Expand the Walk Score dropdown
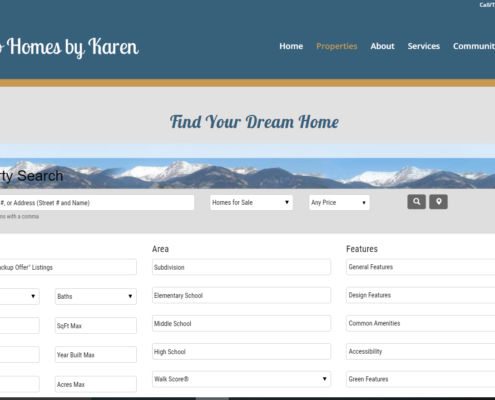The image size is (495, 400). pos(241,379)
